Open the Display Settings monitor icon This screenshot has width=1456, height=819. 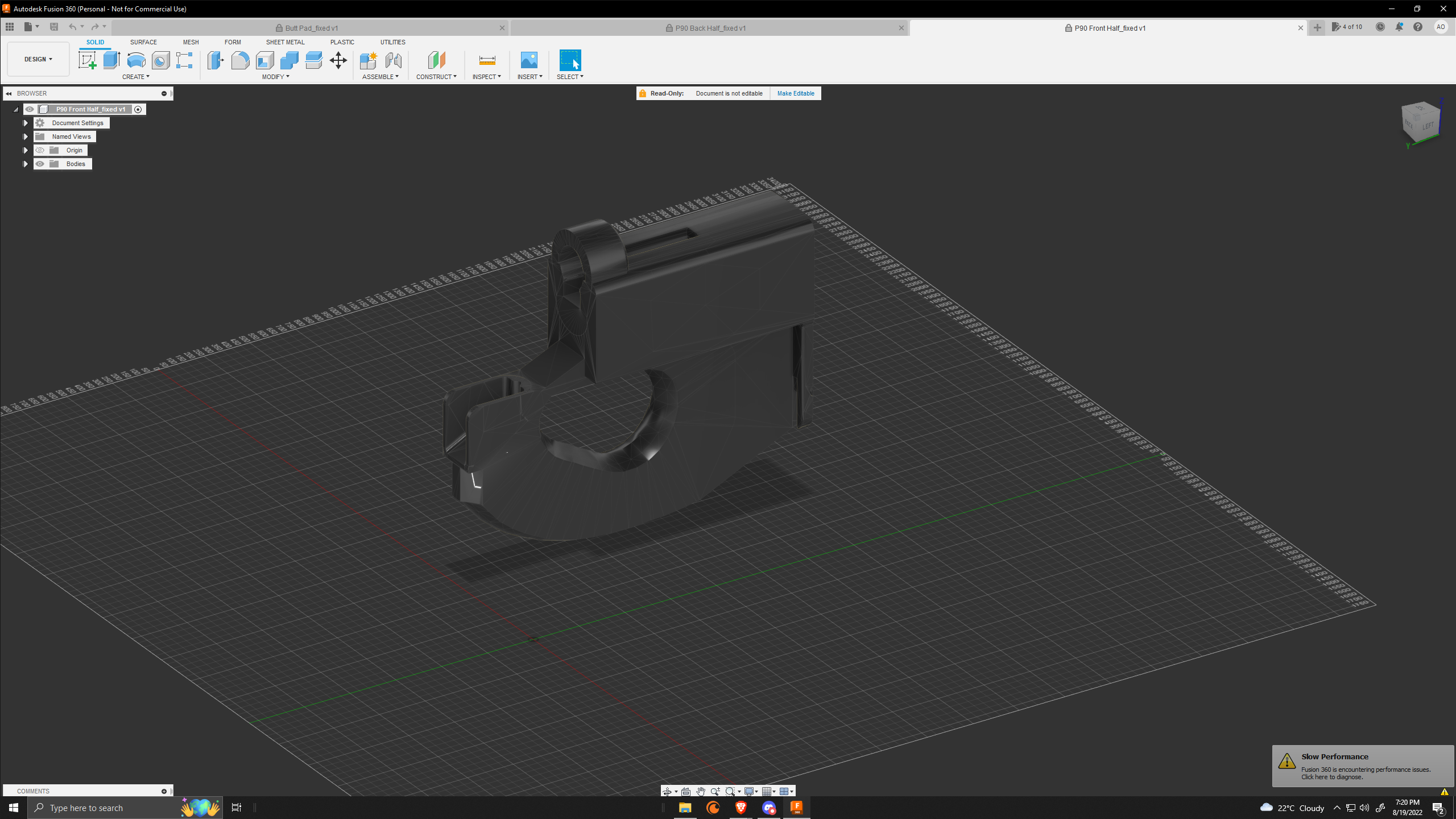[x=749, y=791]
